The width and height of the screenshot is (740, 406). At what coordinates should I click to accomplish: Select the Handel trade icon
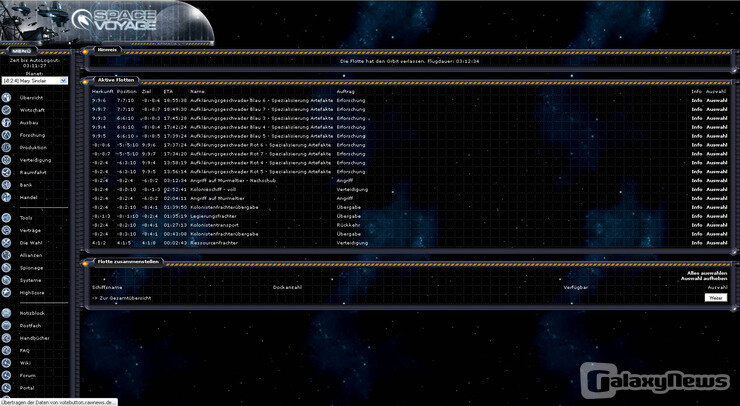(6, 197)
